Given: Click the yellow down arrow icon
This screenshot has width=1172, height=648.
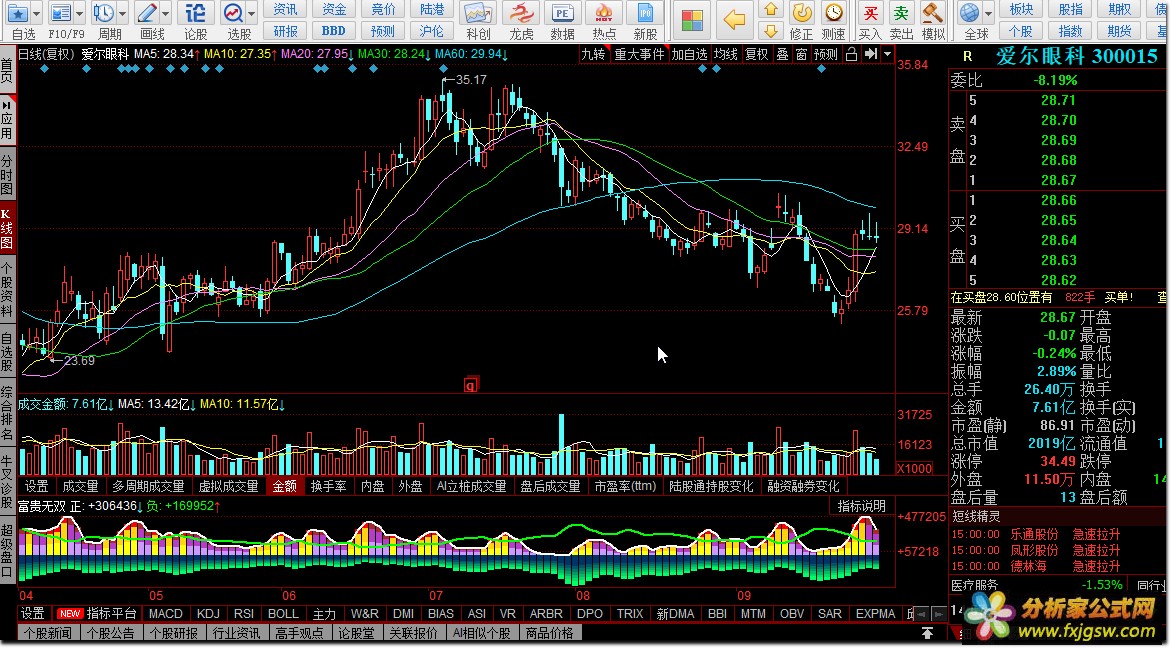Looking at the screenshot, I should coord(771,31).
